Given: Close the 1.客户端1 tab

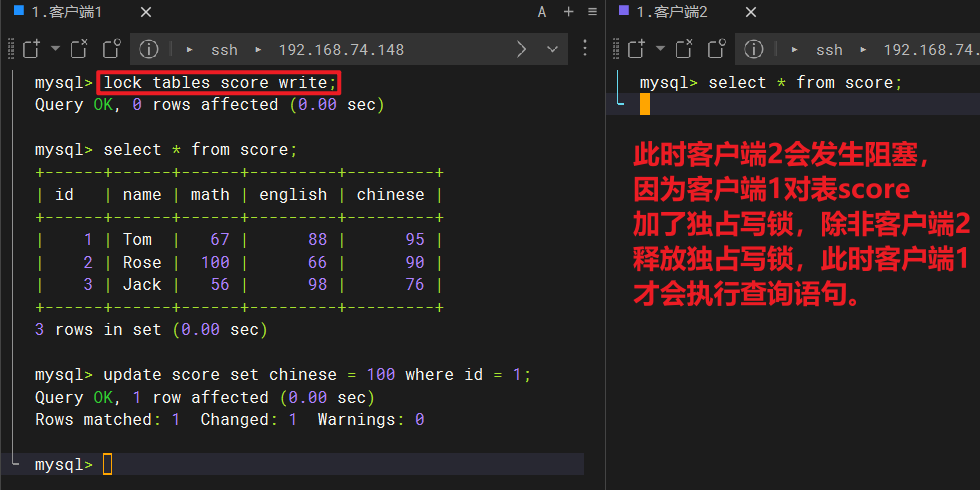Looking at the screenshot, I should [146, 12].
